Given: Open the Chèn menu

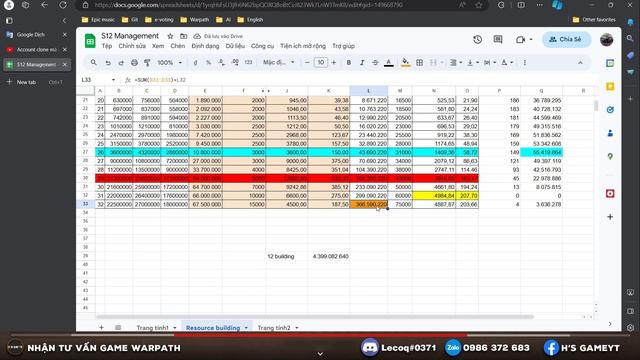Looking at the screenshot, I should pos(178,46).
